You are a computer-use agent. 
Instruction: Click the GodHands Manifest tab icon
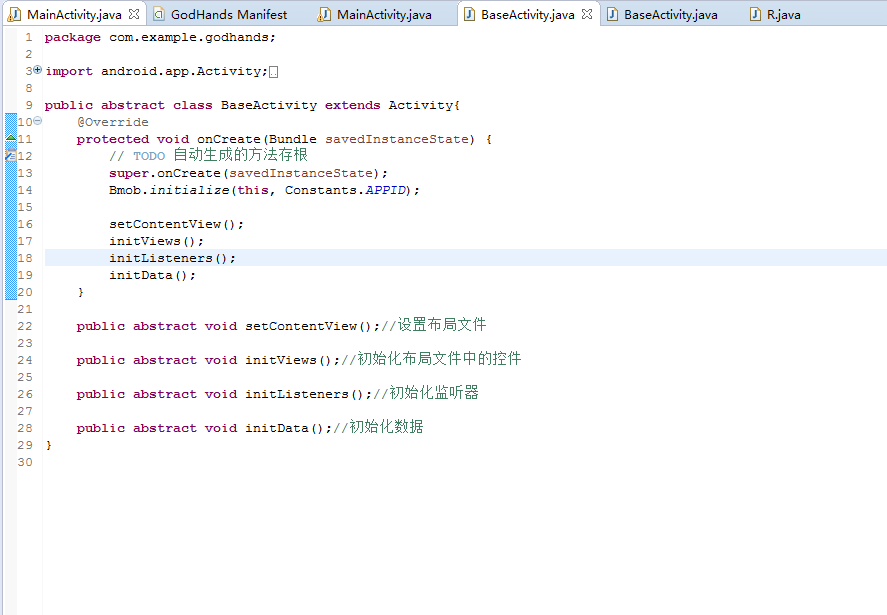tap(159, 15)
